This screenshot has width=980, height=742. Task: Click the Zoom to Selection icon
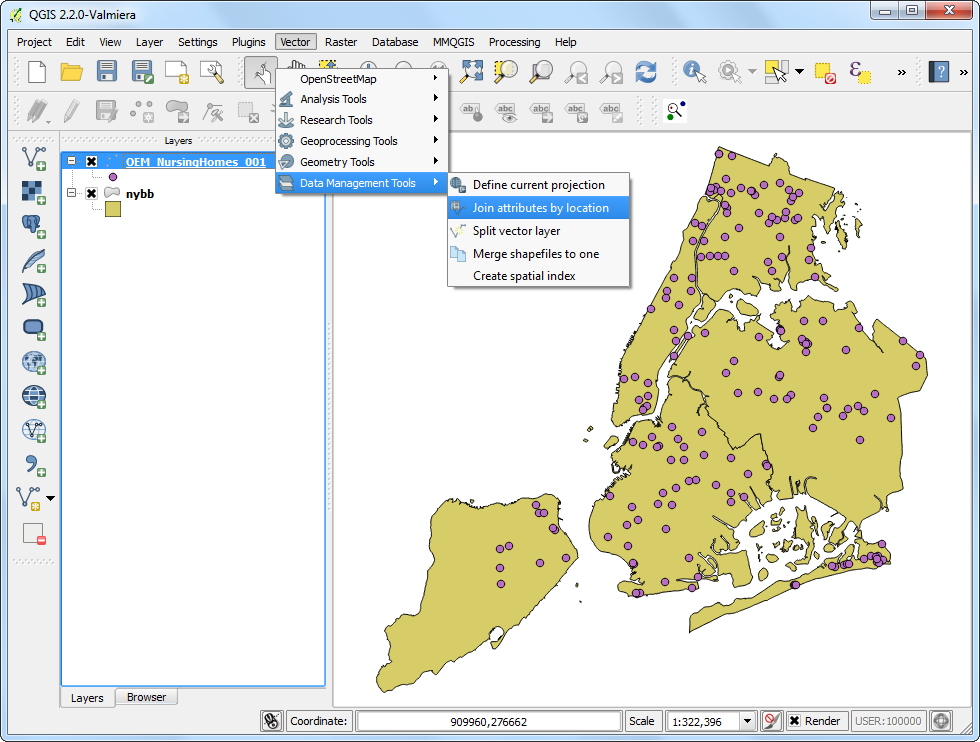click(506, 72)
